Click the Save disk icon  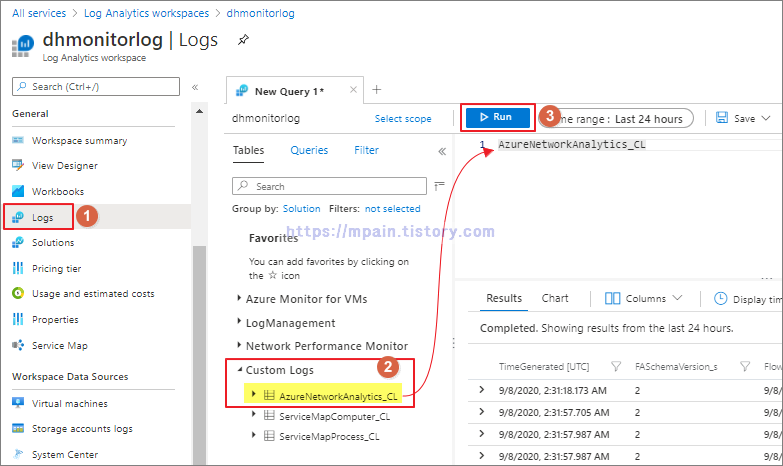pos(722,118)
